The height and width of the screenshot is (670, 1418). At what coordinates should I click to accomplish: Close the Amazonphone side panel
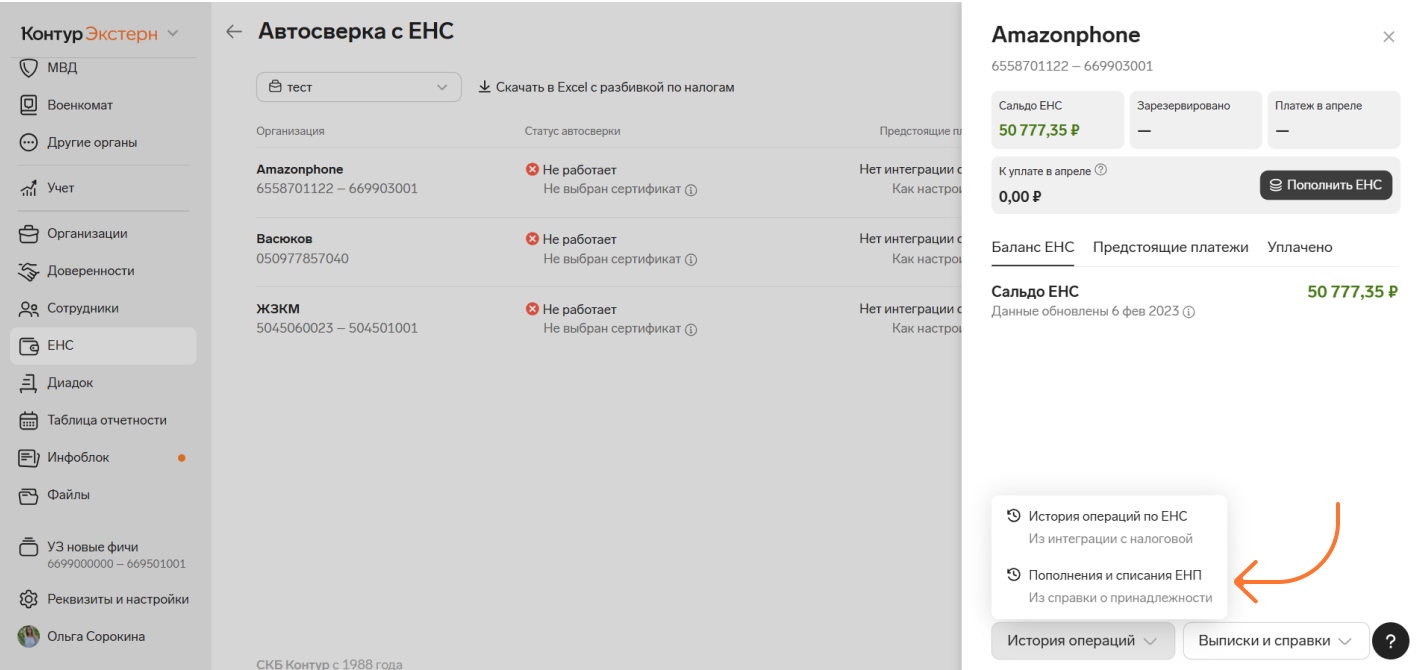click(1388, 37)
